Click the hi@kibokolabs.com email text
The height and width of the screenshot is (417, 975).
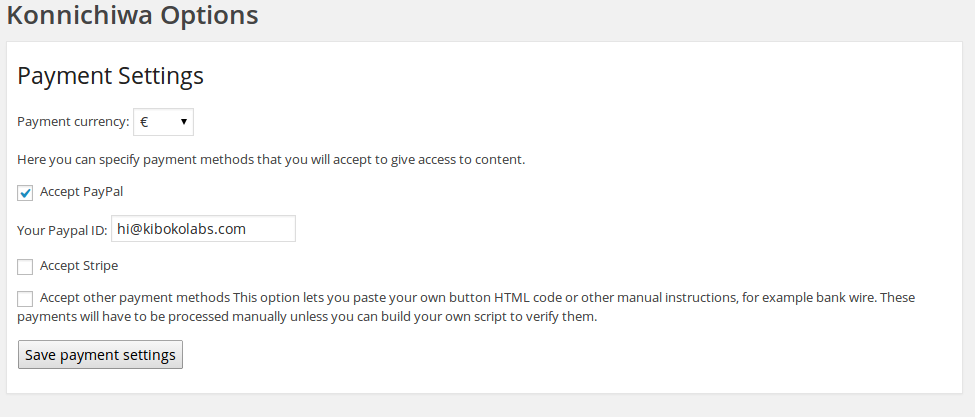point(181,229)
